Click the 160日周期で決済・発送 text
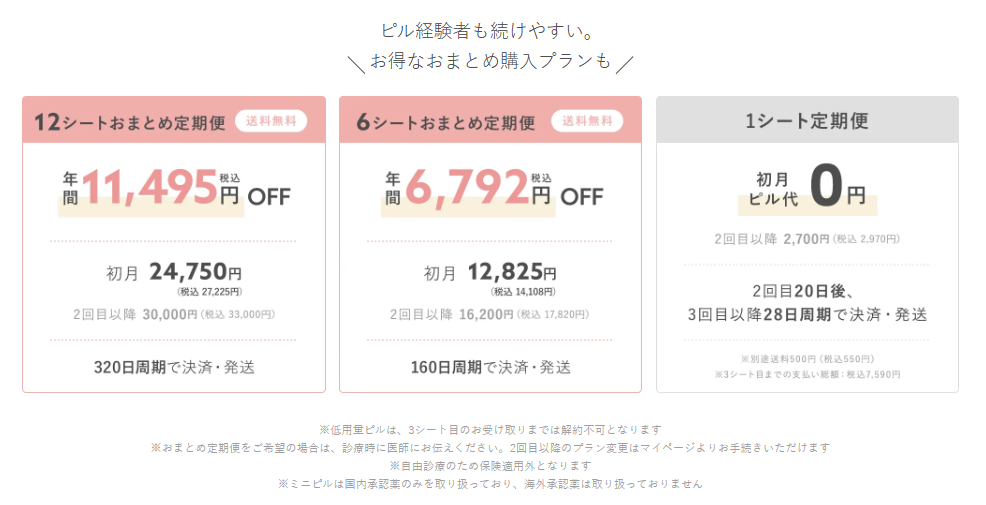 [490, 367]
